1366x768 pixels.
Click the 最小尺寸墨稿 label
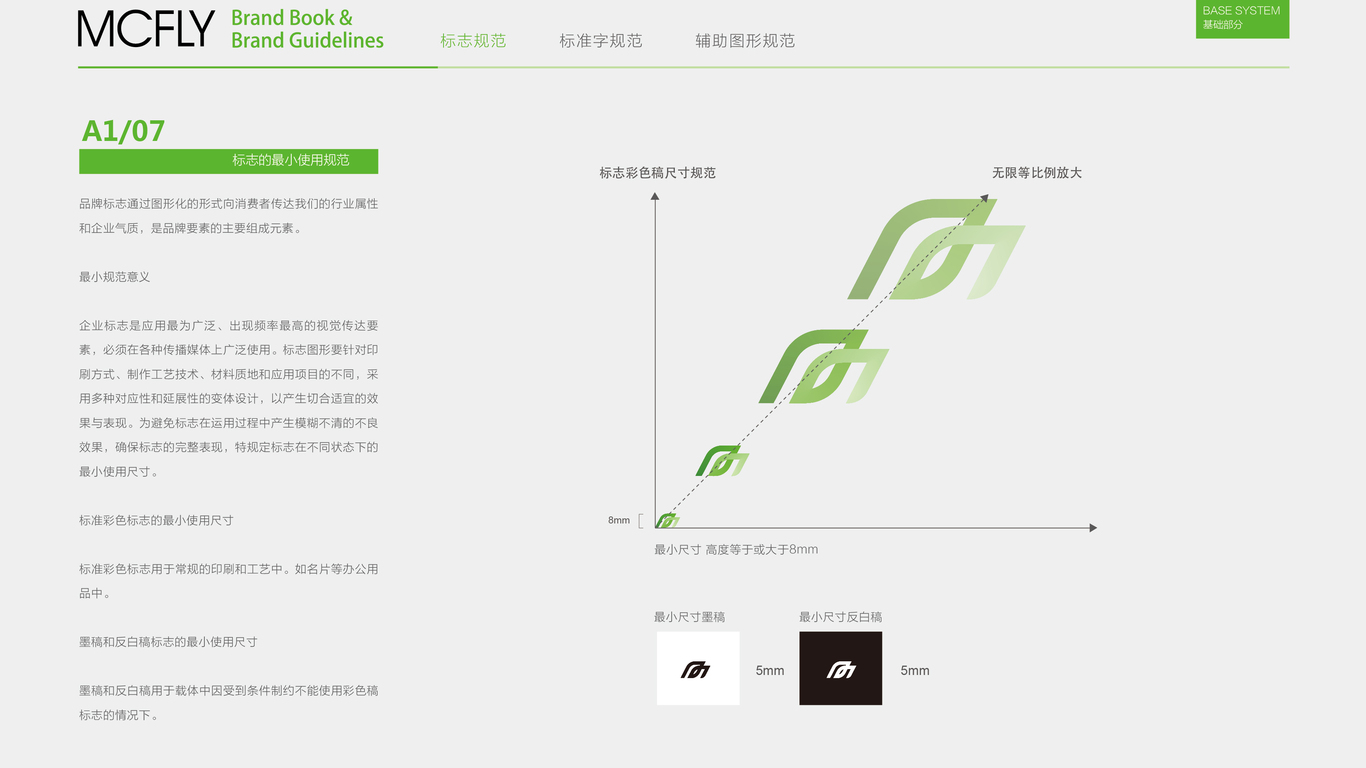point(690,618)
